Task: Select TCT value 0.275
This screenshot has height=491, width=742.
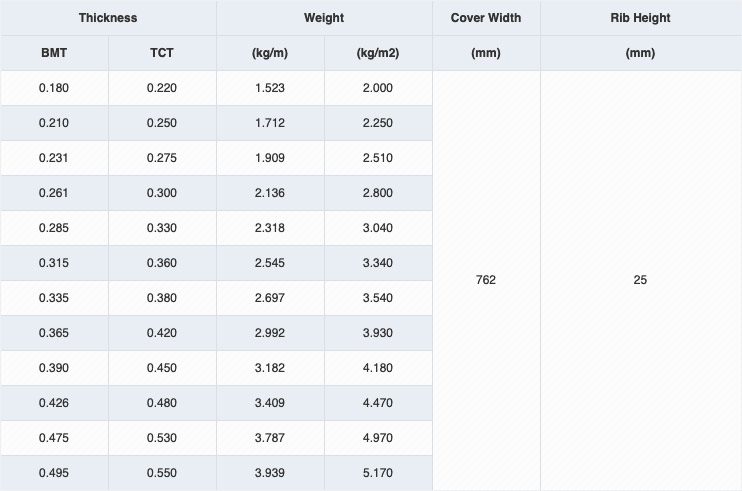Action: click(162, 158)
